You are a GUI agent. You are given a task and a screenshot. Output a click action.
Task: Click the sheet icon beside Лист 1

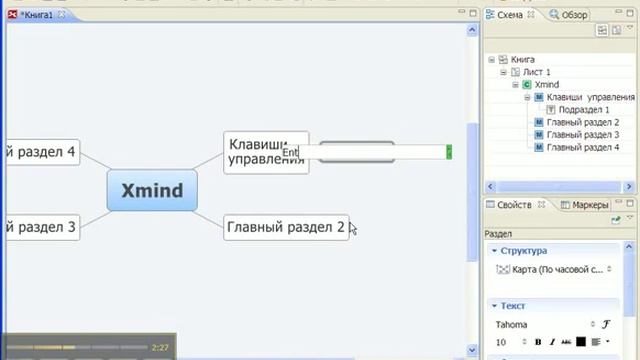[x=515, y=72]
